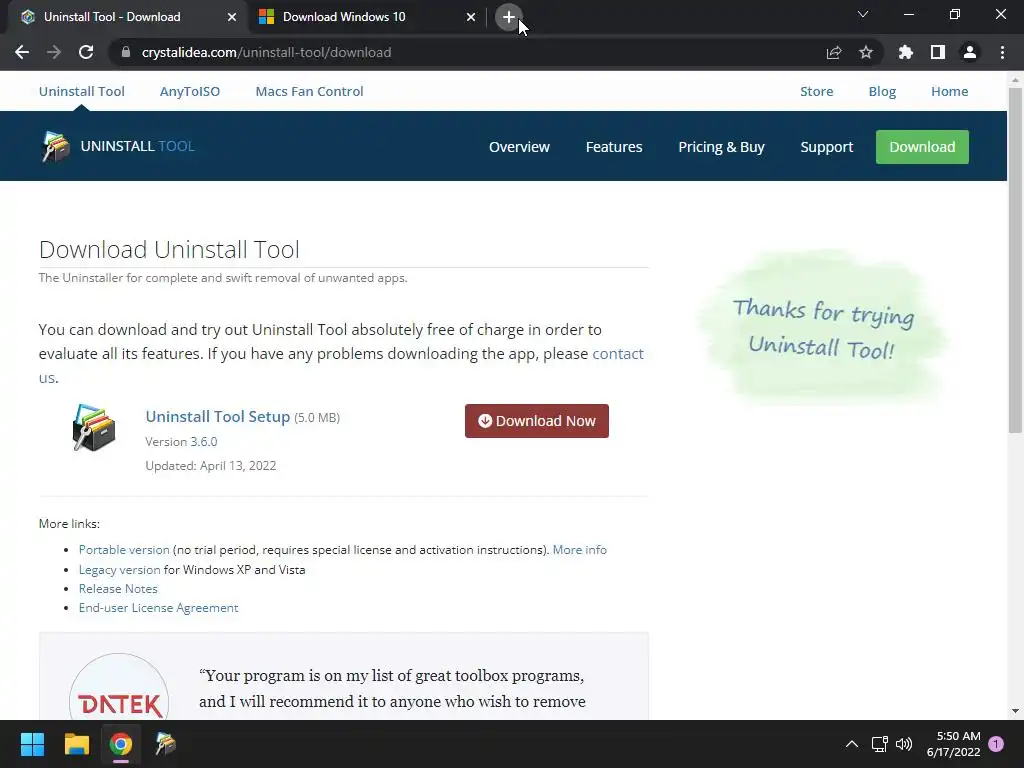Click the Uninstall Tool Setup toolbox image

pyautogui.click(x=94, y=428)
